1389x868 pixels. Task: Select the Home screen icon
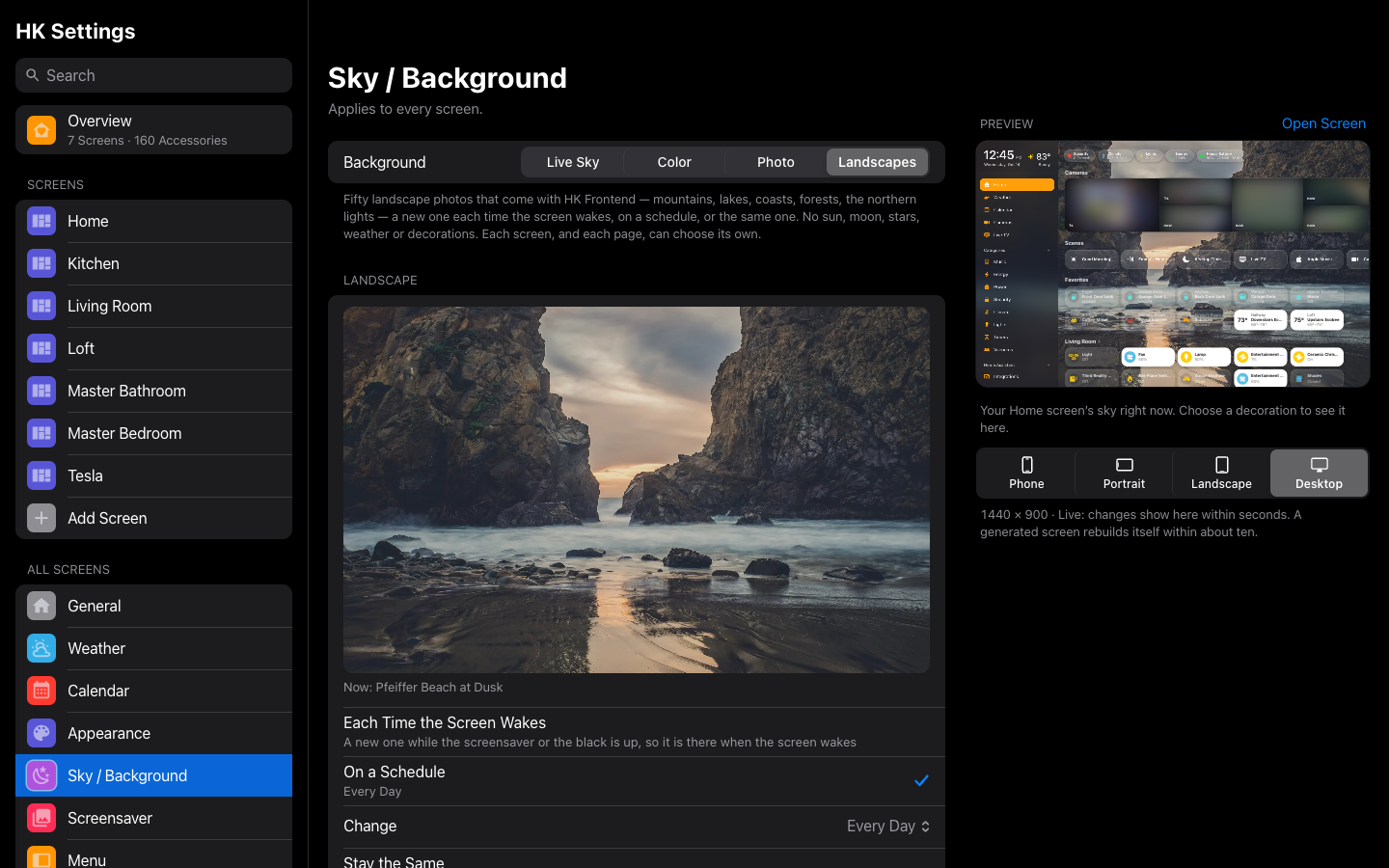(41, 221)
